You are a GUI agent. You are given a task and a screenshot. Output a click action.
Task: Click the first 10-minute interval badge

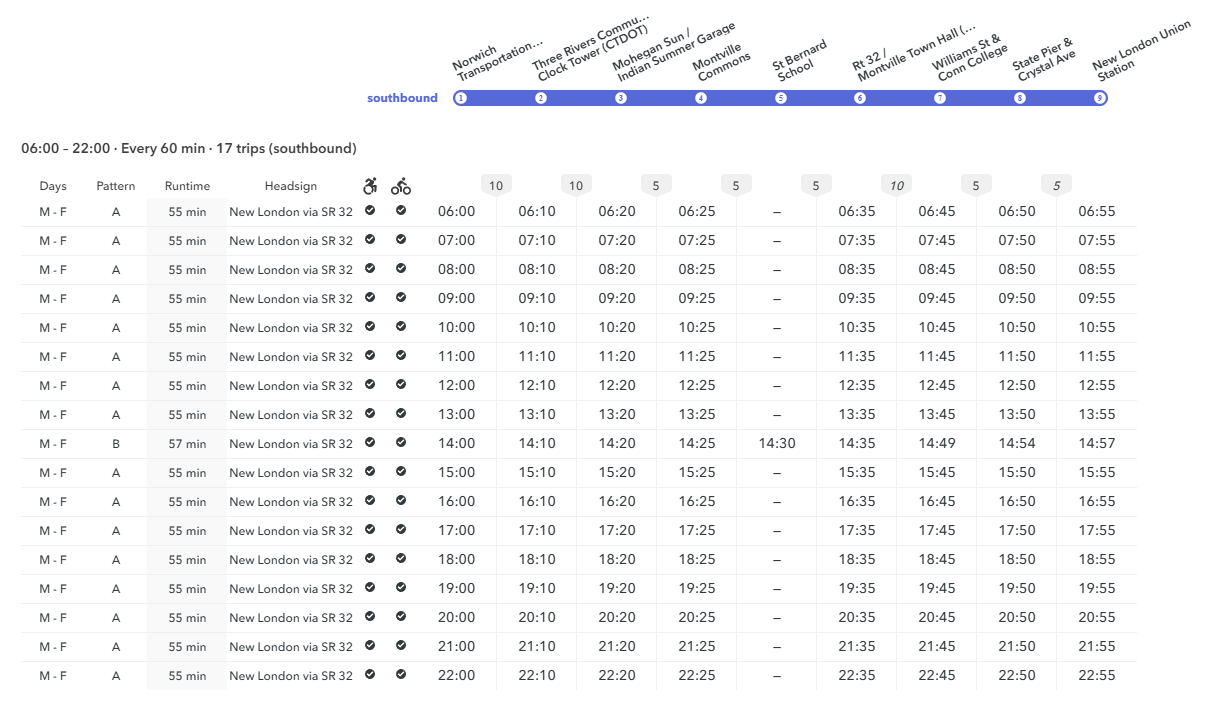click(496, 185)
